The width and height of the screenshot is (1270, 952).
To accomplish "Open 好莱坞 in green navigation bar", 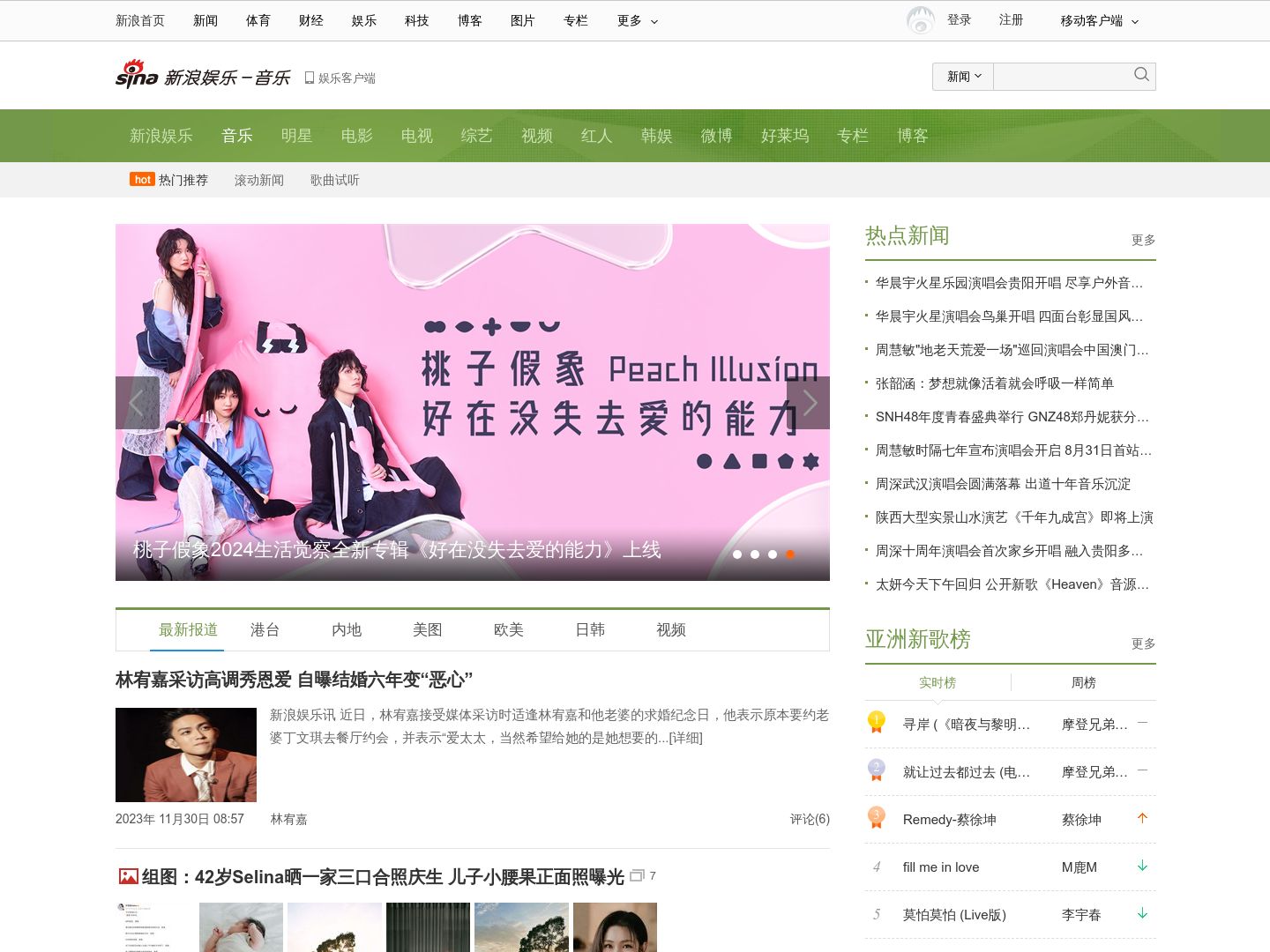I will [x=785, y=136].
